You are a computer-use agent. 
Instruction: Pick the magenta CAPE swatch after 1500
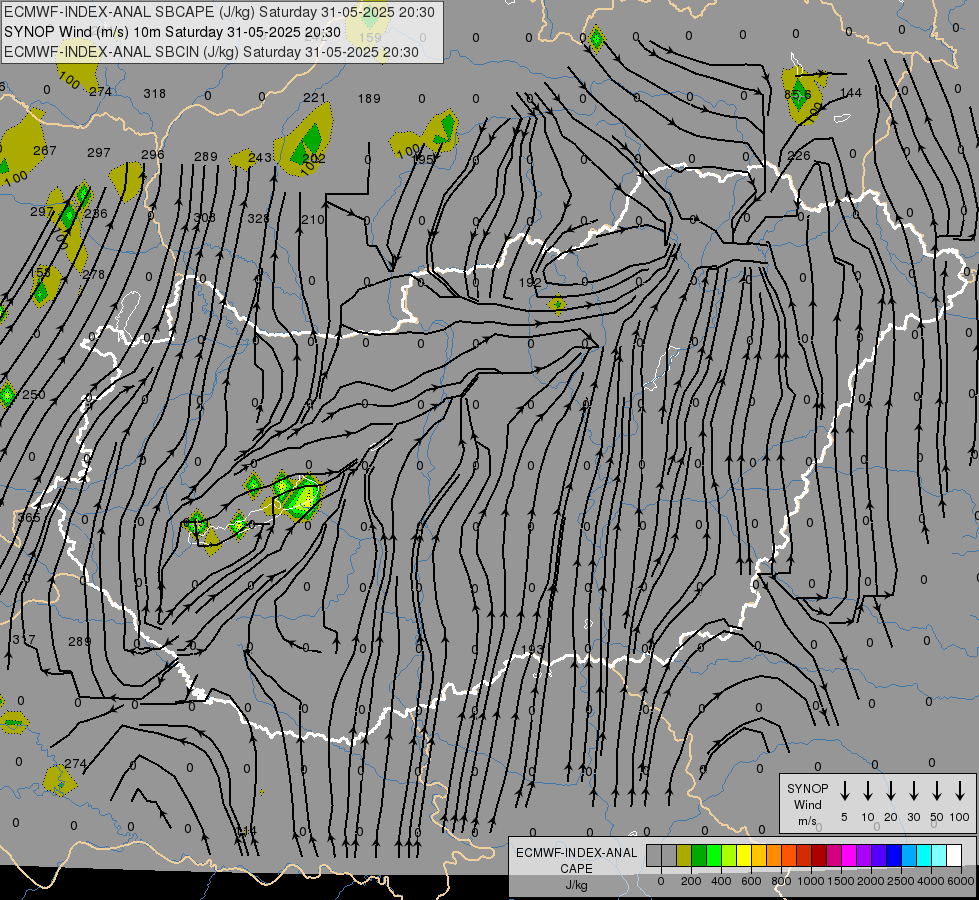tap(849, 855)
